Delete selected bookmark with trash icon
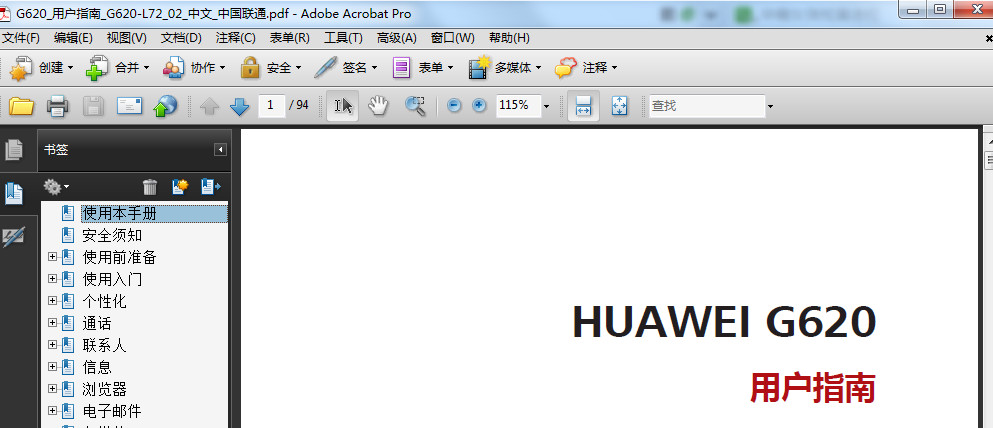This screenshot has height=428, width=993. pyautogui.click(x=150, y=187)
